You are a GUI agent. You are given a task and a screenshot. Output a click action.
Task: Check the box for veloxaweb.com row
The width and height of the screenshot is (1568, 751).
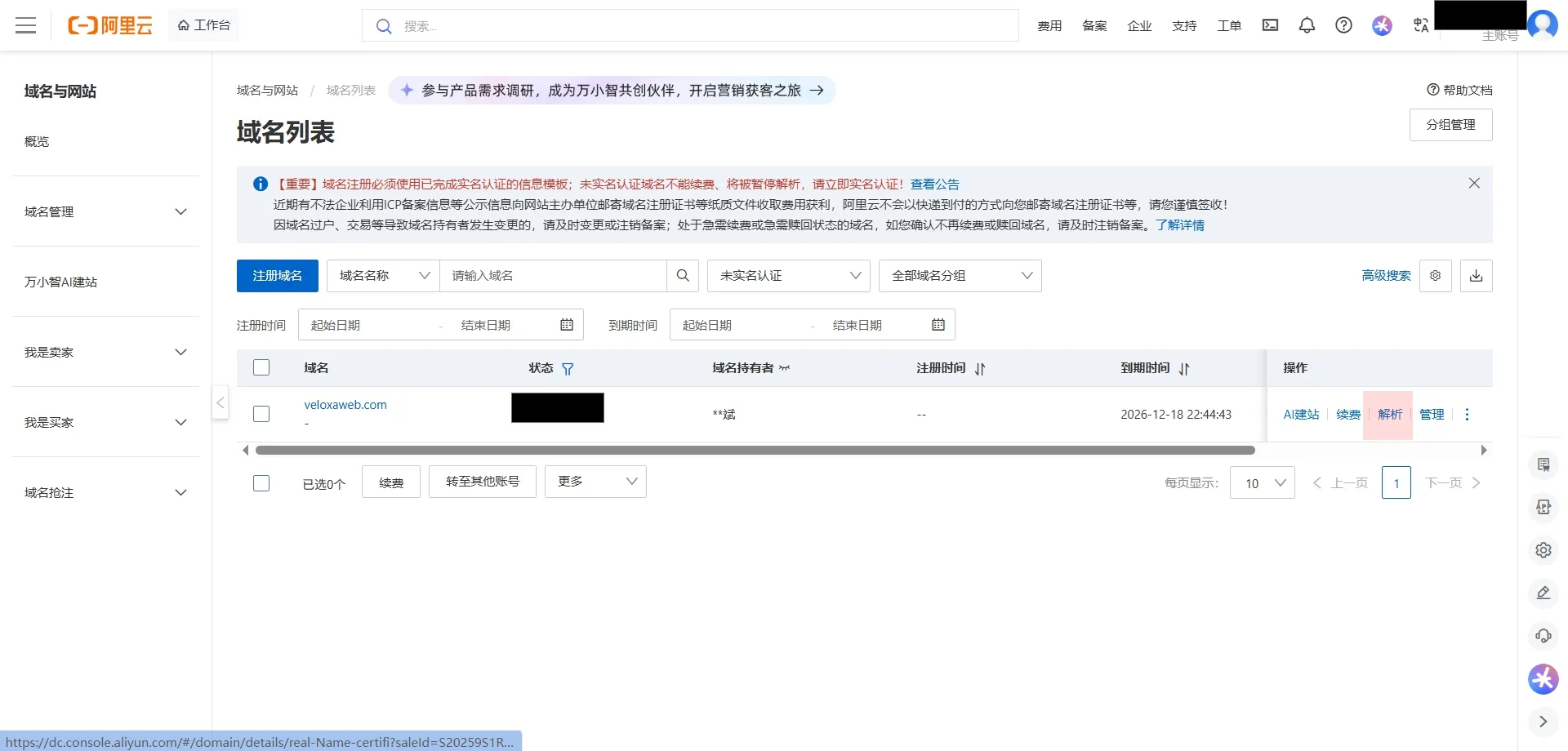(x=261, y=414)
